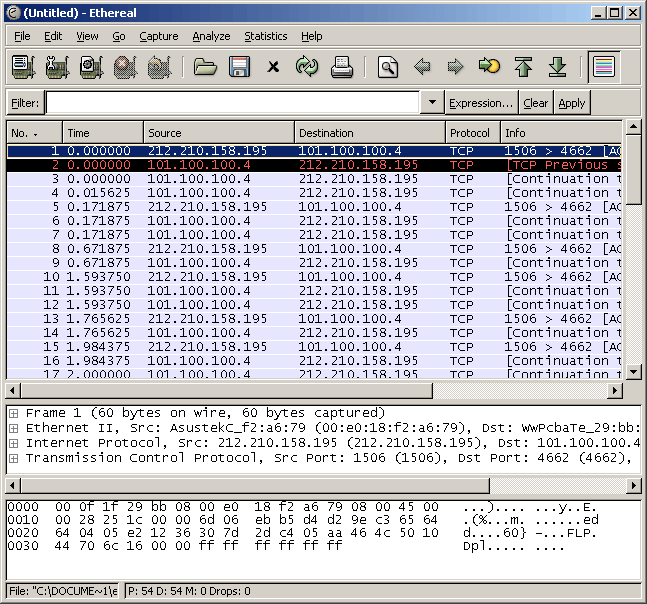Maximize the Ethereal window
Image resolution: width=647 pixels, height=604 pixels.
point(615,13)
